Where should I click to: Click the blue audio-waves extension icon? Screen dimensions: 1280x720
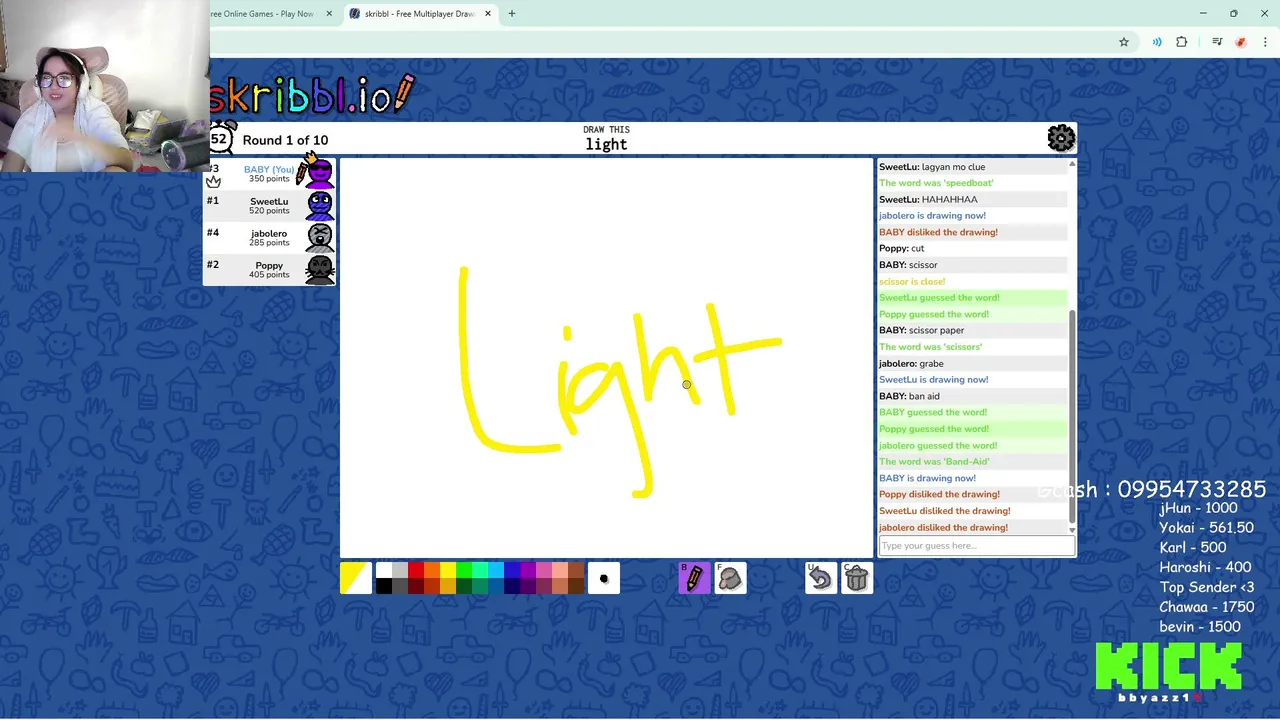1157,42
